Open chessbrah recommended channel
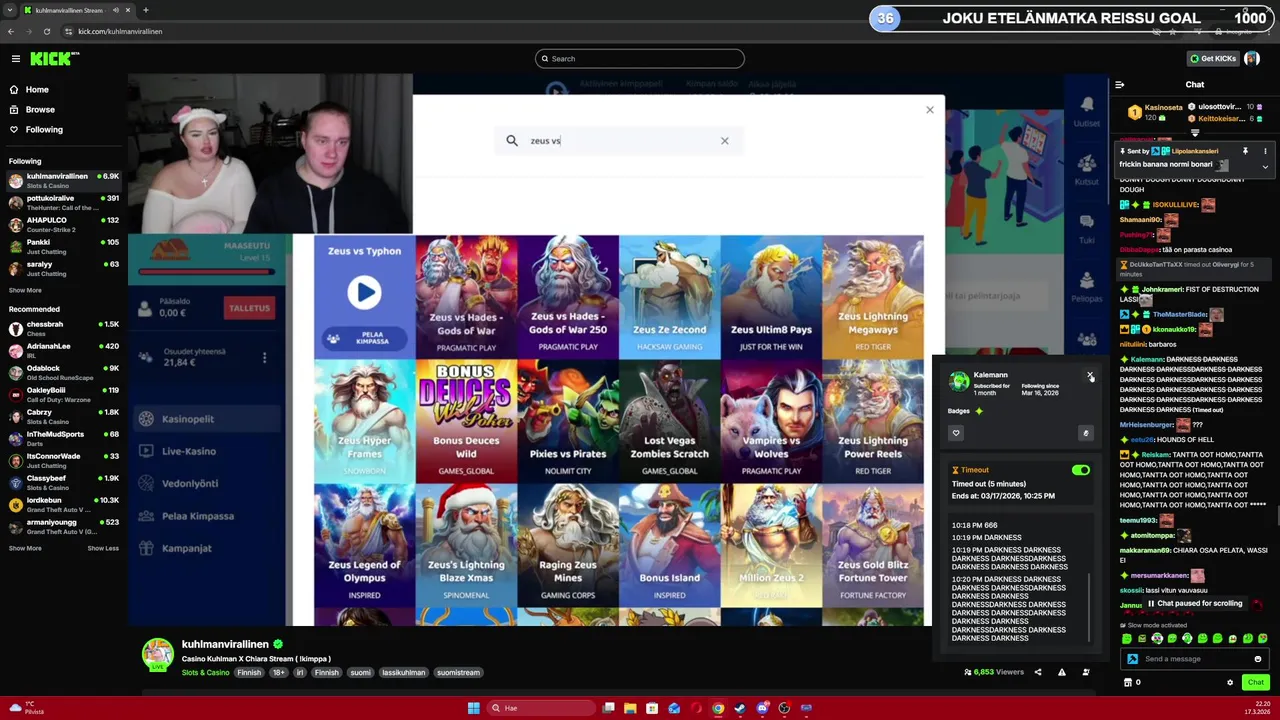Image resolution: width=1280 pixels, height=720 pixels. pos(64,329)
